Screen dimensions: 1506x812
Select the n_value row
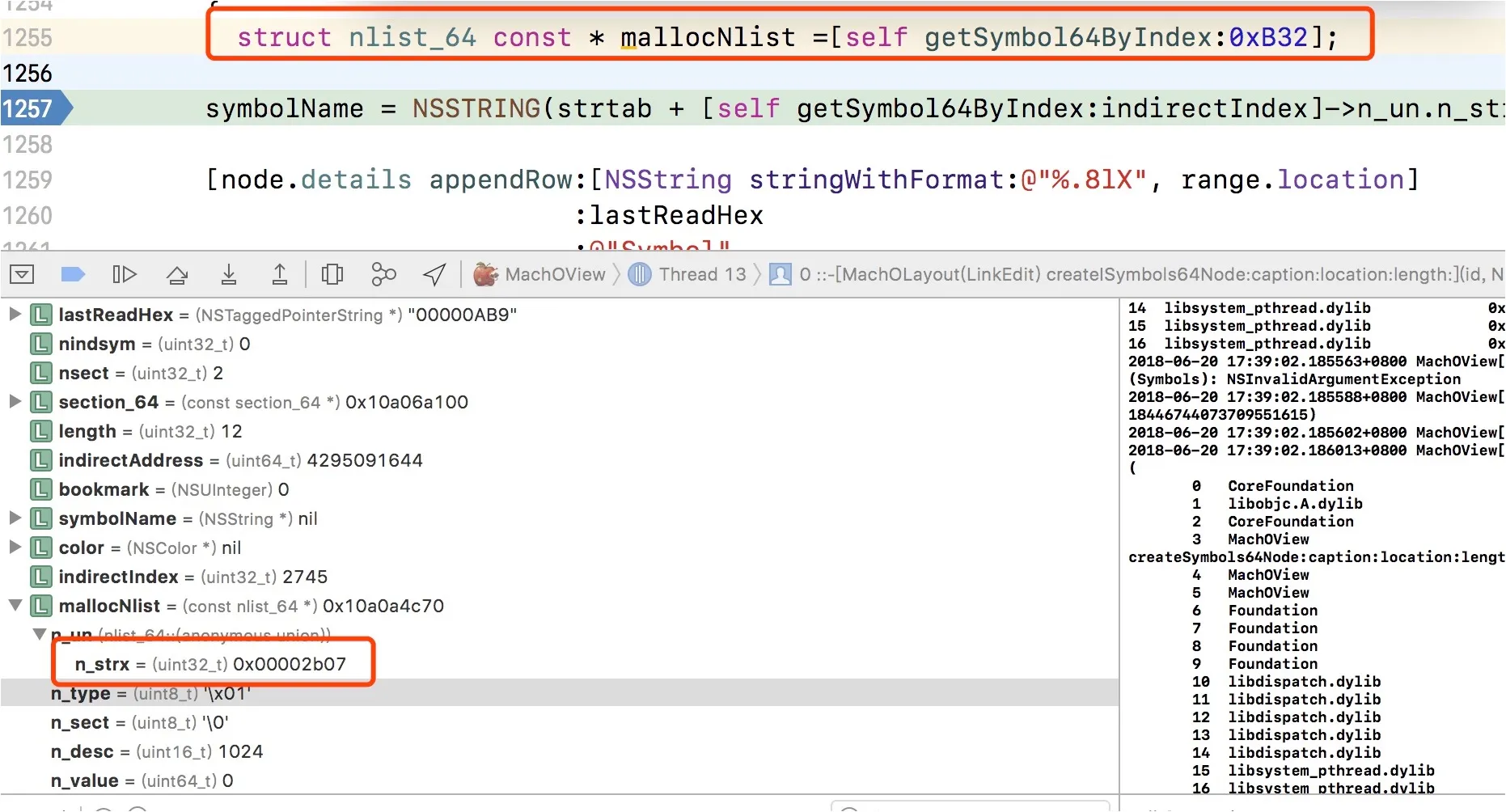click(x=560, y=780)
